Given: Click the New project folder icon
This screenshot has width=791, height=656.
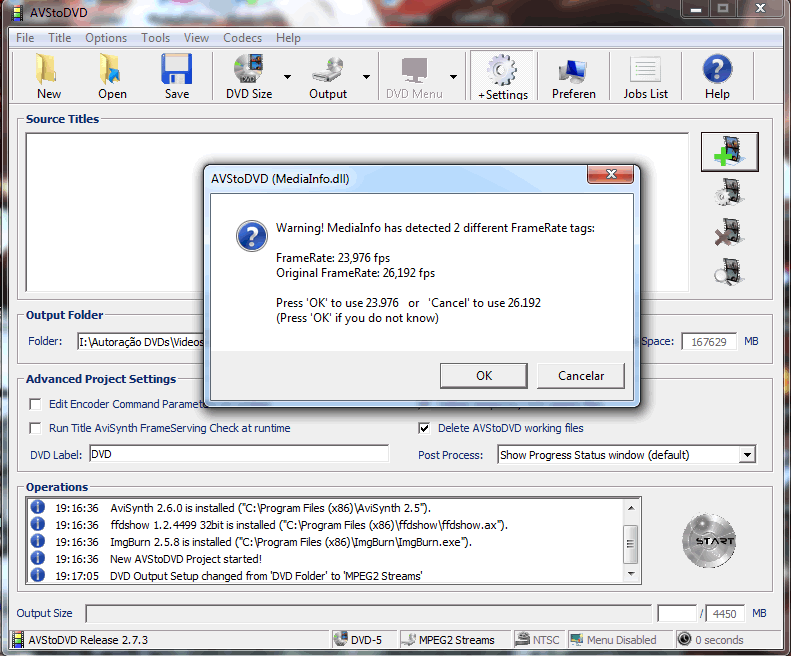Looking at the screenshot, I should (47, 69).
